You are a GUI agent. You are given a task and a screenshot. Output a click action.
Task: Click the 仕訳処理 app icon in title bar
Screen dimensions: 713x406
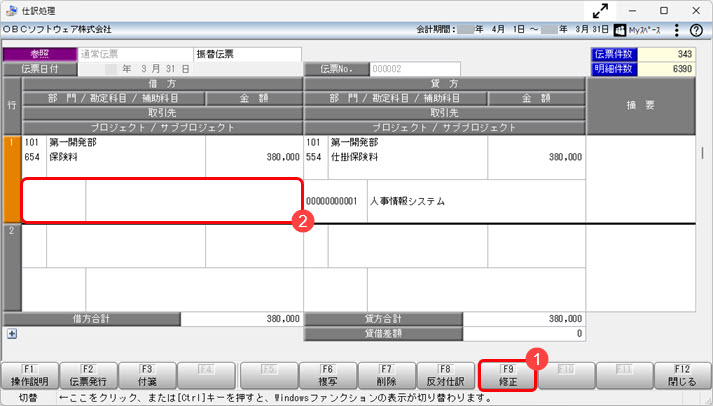pos(11,10)
